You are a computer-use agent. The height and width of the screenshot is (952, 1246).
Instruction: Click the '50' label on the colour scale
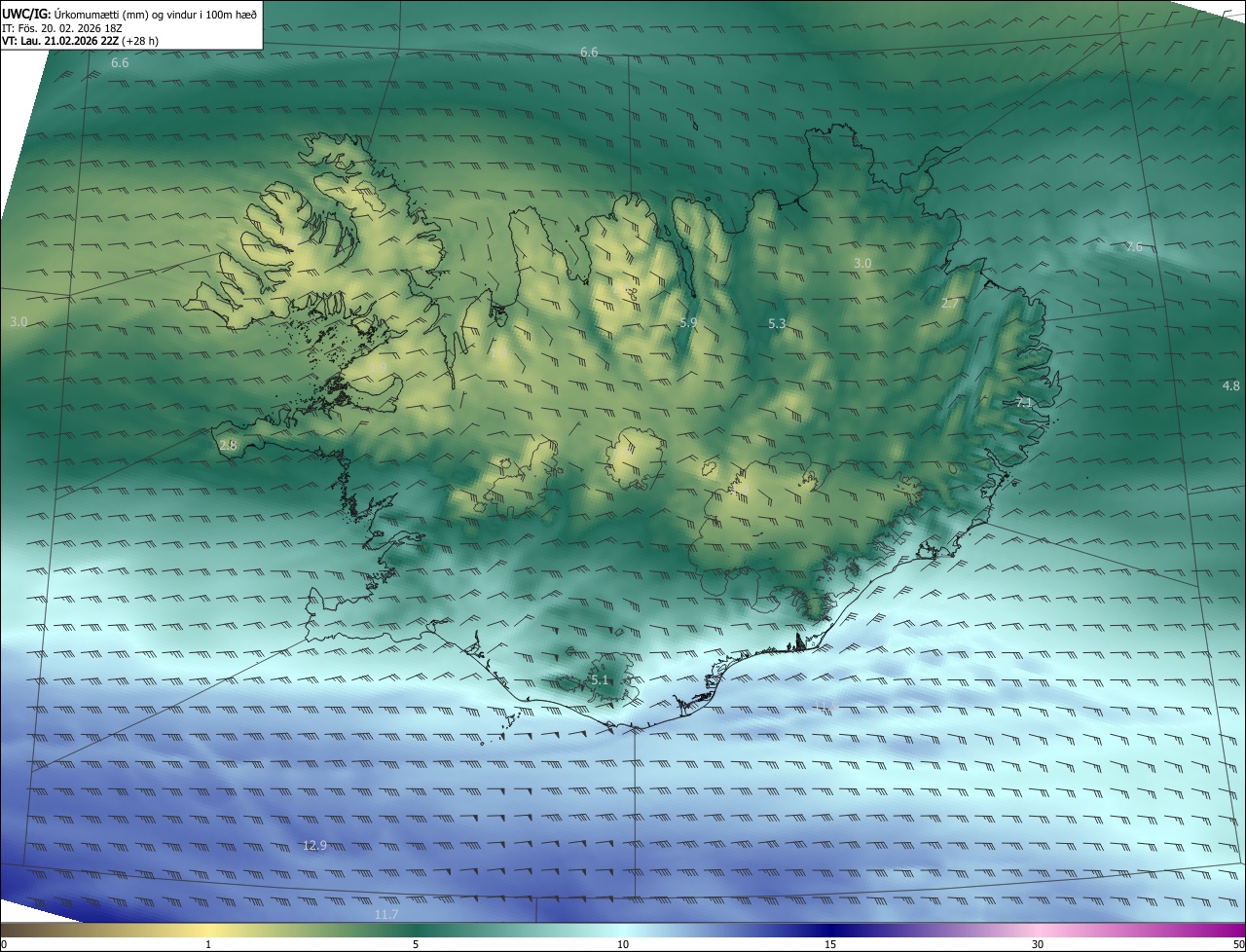[1238, 944]
